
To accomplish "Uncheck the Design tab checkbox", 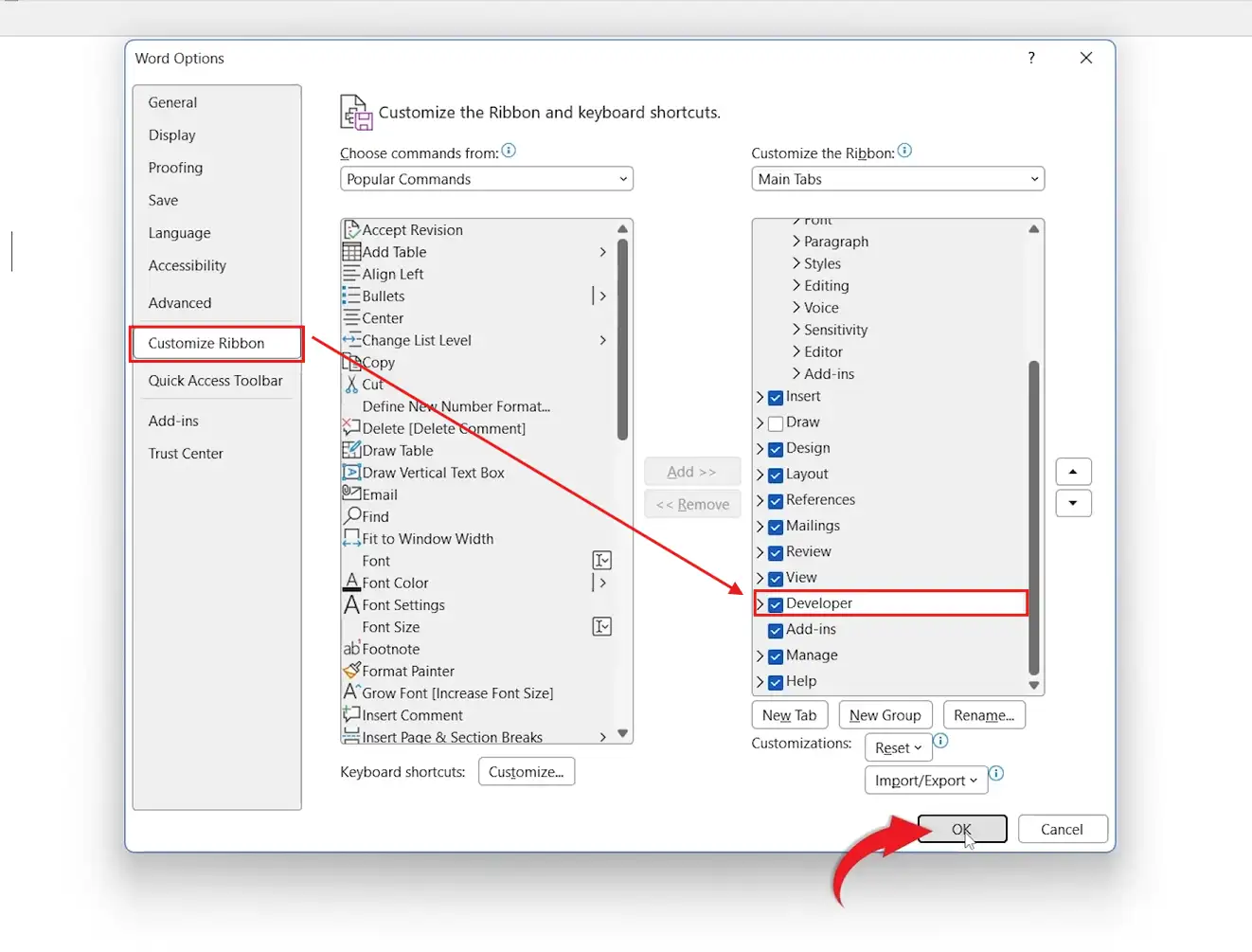I will point(776,449).
